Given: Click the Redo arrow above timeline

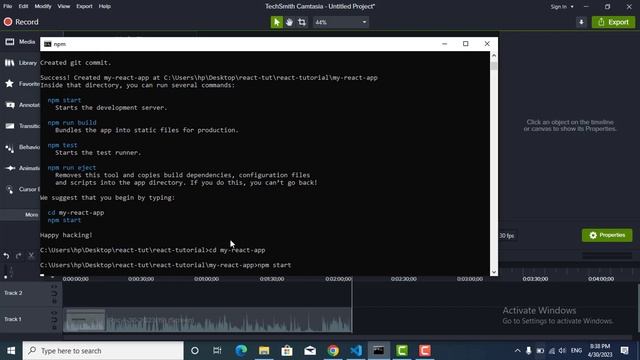Looking at the screenshot, I should [x=18, y=256].
